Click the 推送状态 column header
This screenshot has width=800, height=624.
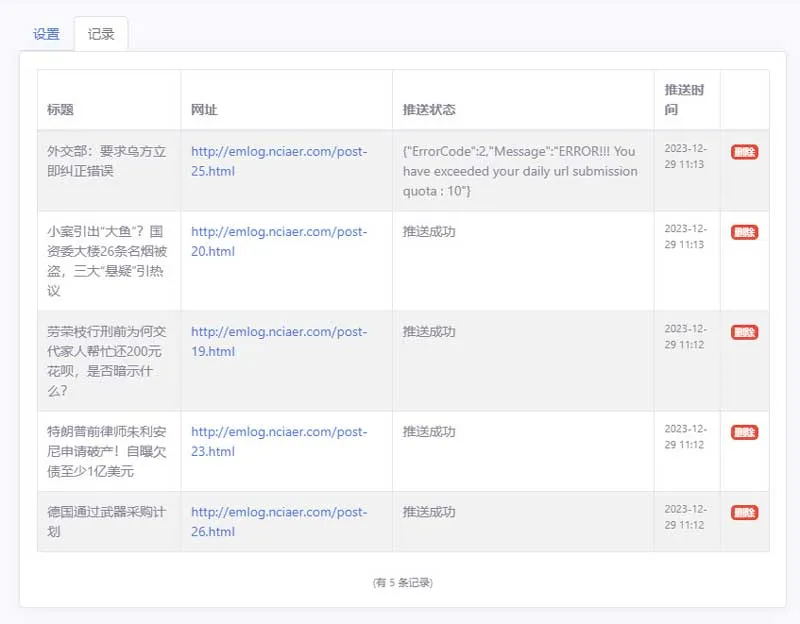pyautogui.click(x=429, y=110)
